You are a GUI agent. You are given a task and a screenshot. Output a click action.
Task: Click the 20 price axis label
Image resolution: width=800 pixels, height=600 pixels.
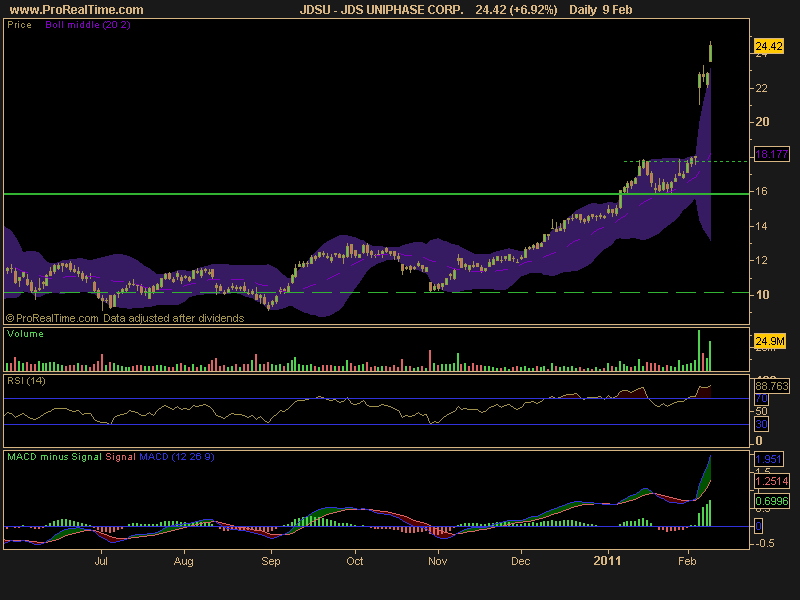[x=762, y=122]
